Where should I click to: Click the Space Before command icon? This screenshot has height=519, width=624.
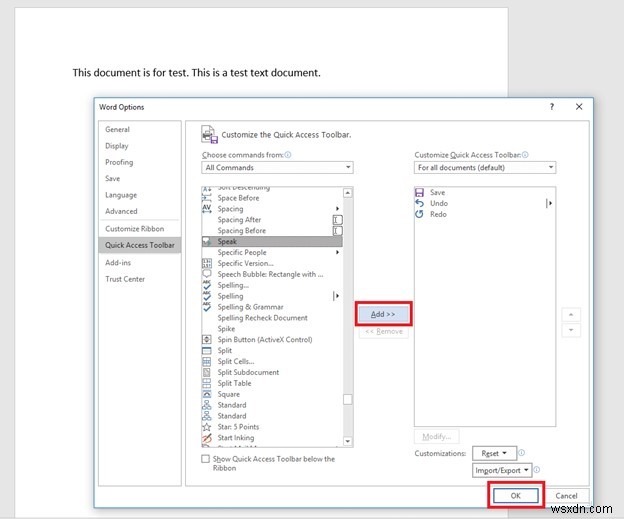(x=207, y=198)
